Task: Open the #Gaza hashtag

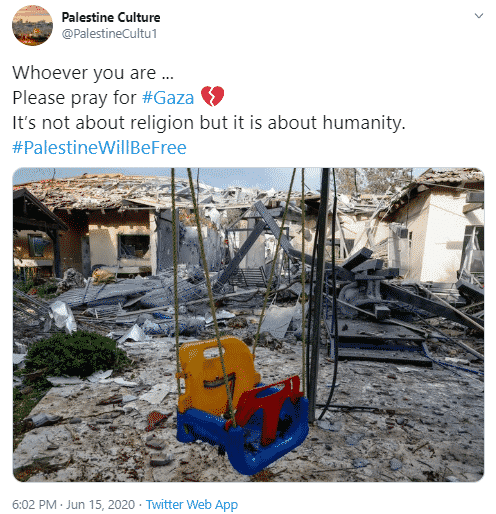Action: [x=168, y=98]
